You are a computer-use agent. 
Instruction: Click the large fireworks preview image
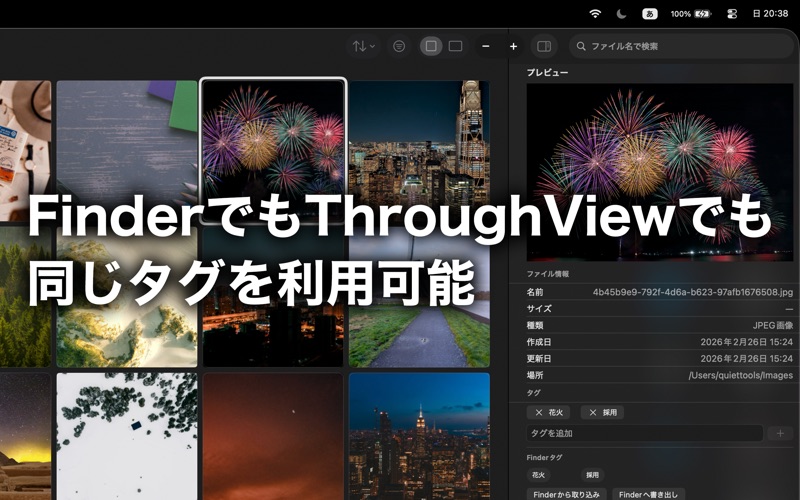click(x=660, y=172)
